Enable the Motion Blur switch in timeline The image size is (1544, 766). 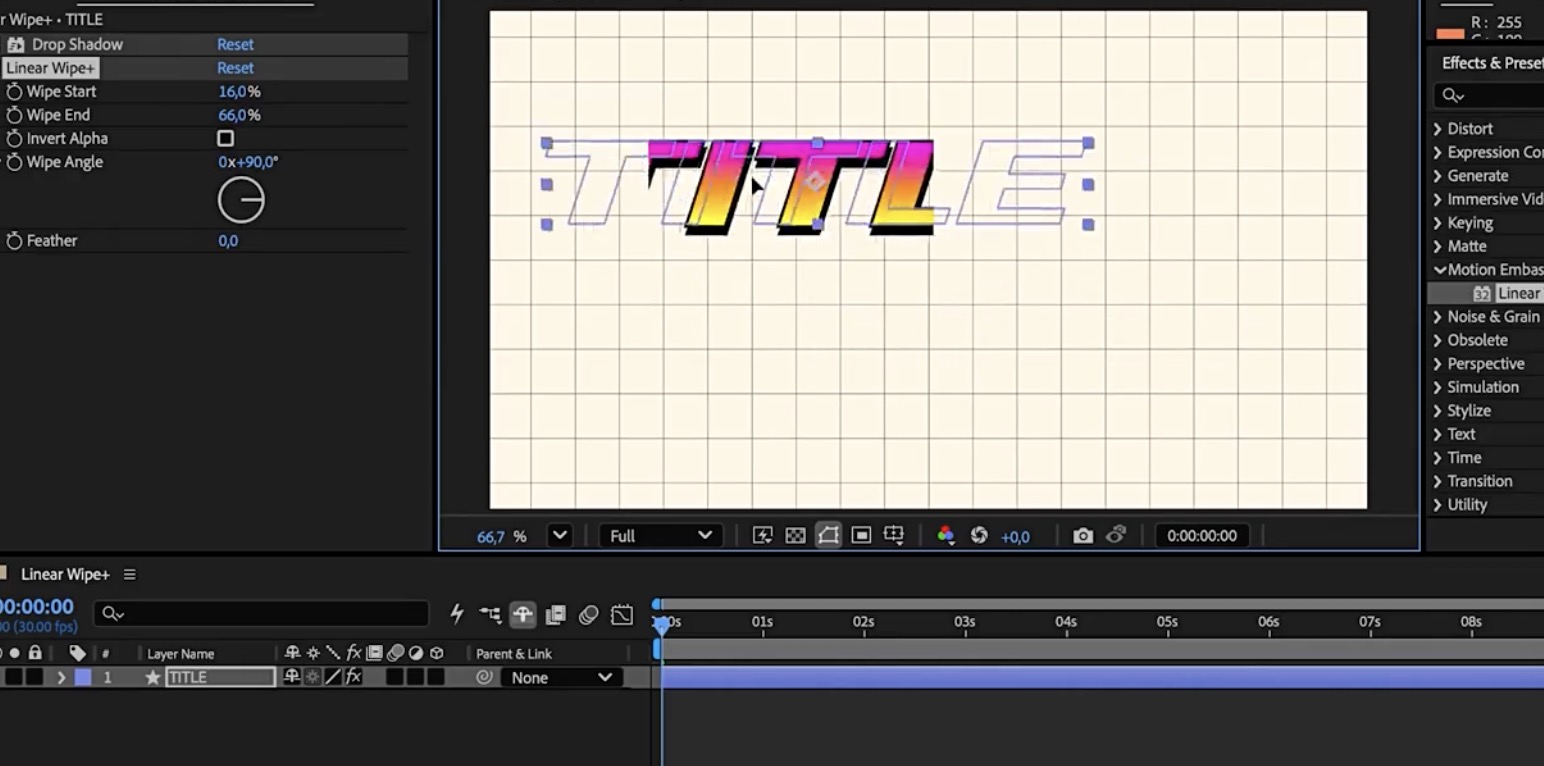click(x=588, y=615)
